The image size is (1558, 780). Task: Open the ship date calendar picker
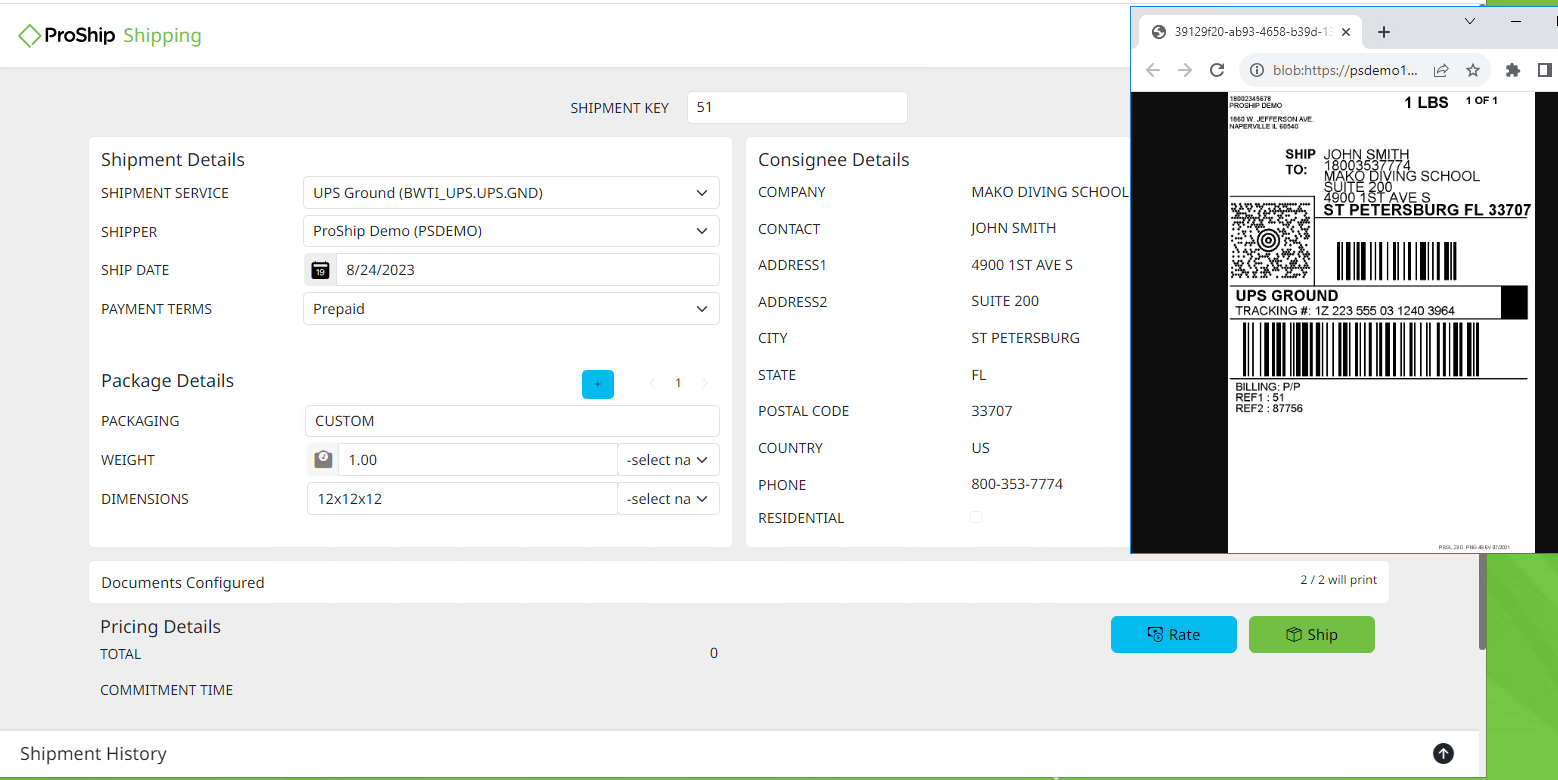320,269
